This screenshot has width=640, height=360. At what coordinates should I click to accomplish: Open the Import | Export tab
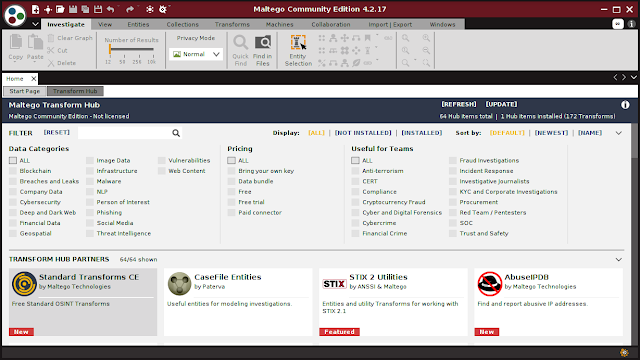click(390, 24)
